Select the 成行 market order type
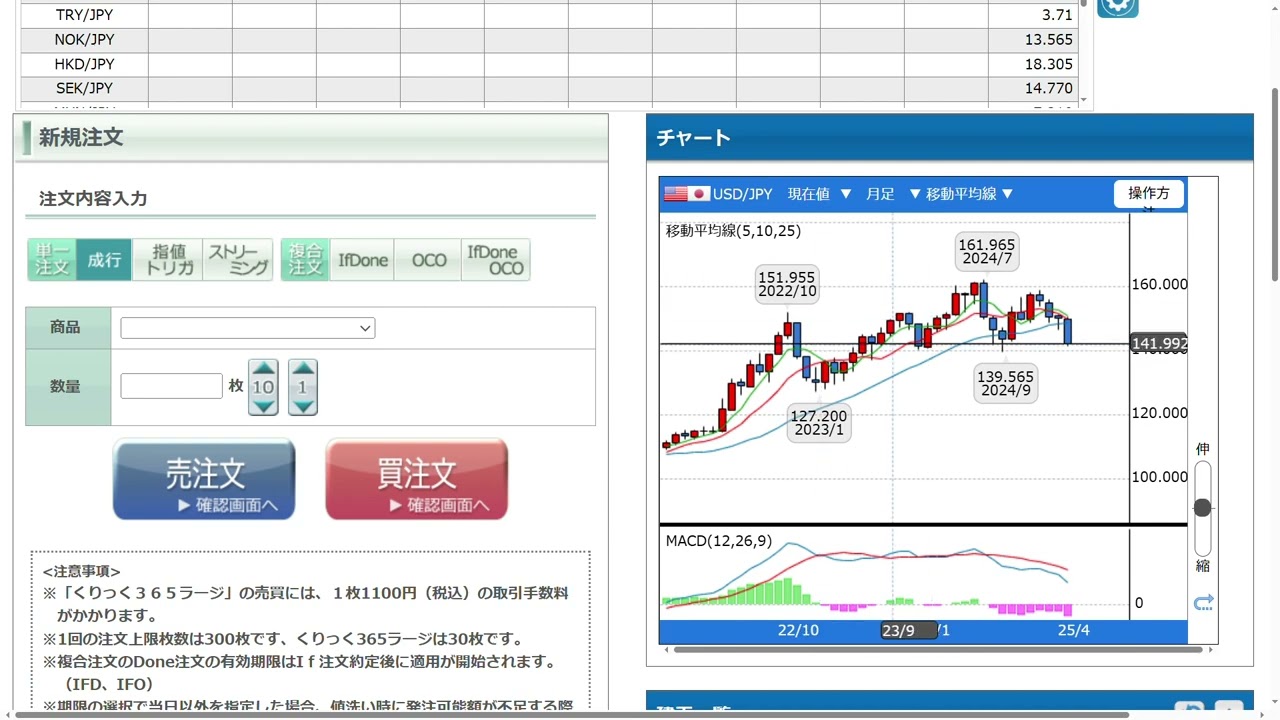1280x720 pixels. tap(104, 260)
